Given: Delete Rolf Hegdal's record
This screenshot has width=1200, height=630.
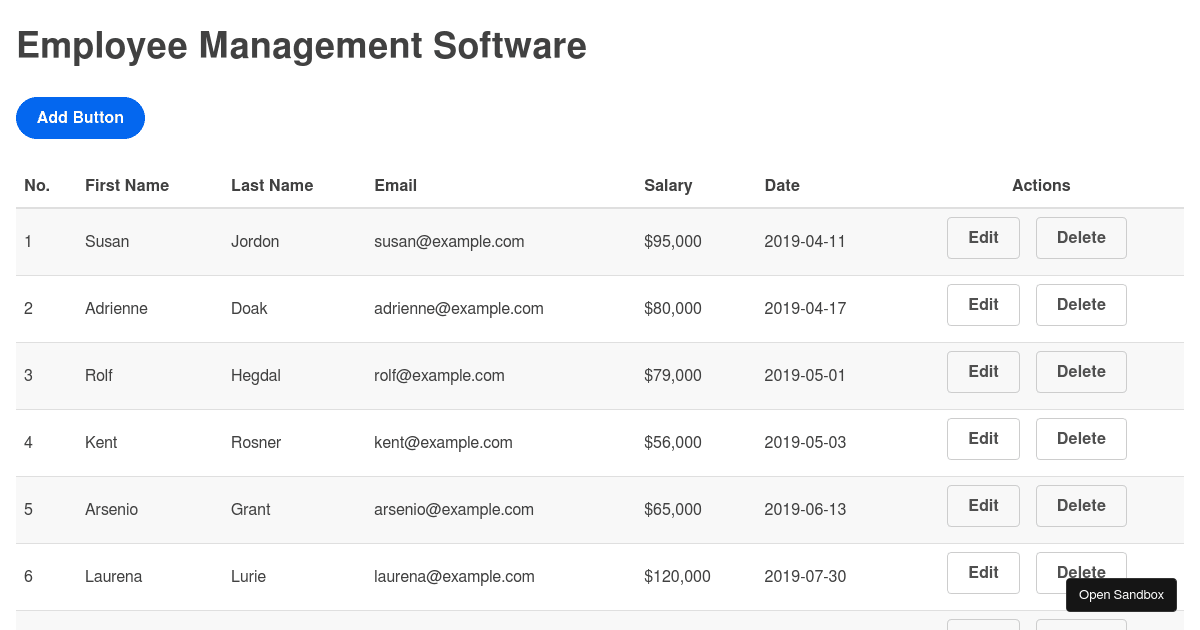Looking at the screenshot, I should tap(1081, 371).
